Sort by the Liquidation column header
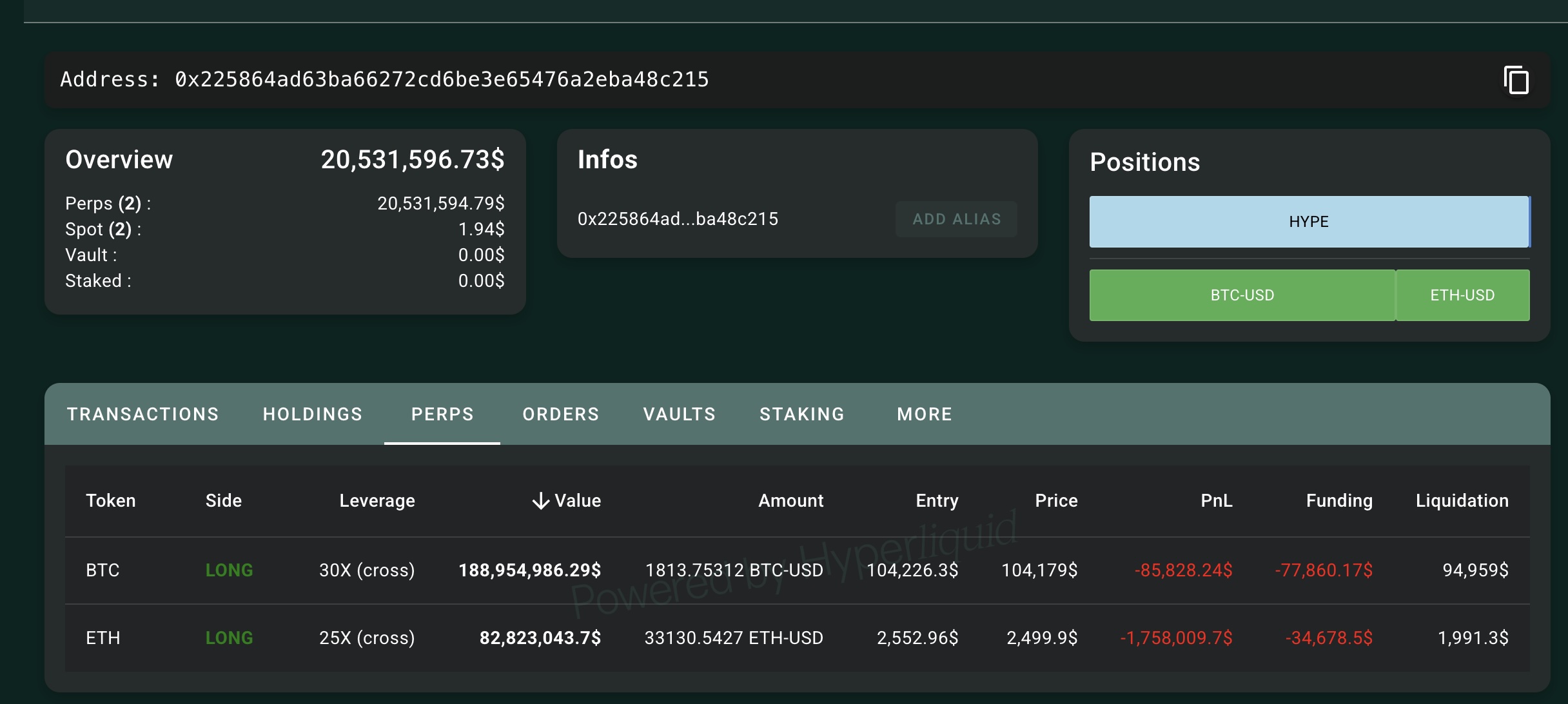1568x704 pixels. 1462,501
